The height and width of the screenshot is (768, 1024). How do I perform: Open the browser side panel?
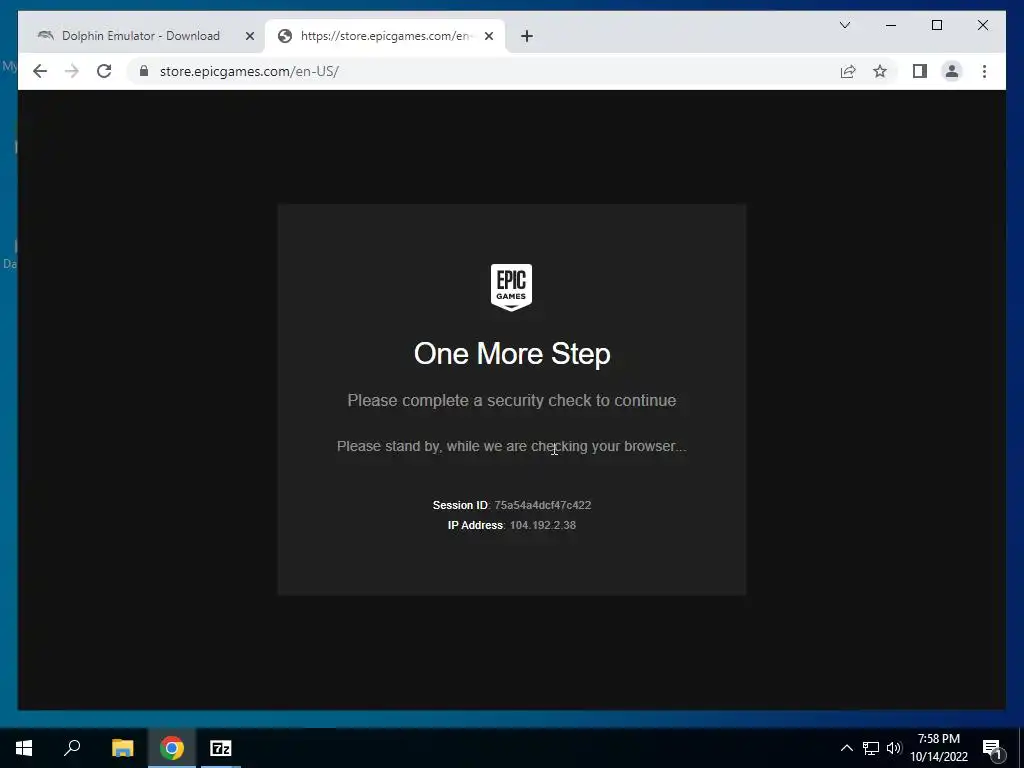pos(920,71)
